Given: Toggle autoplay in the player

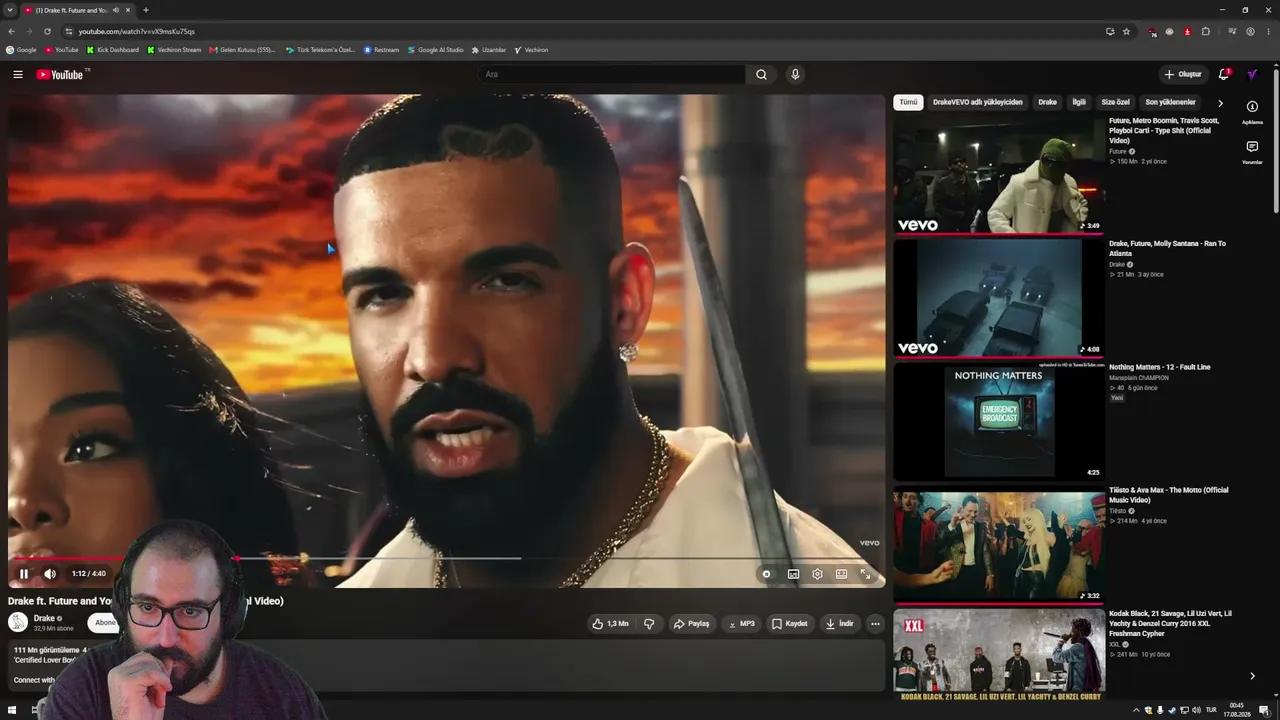Looking at the screenshot, I should (x=766, y=574).
